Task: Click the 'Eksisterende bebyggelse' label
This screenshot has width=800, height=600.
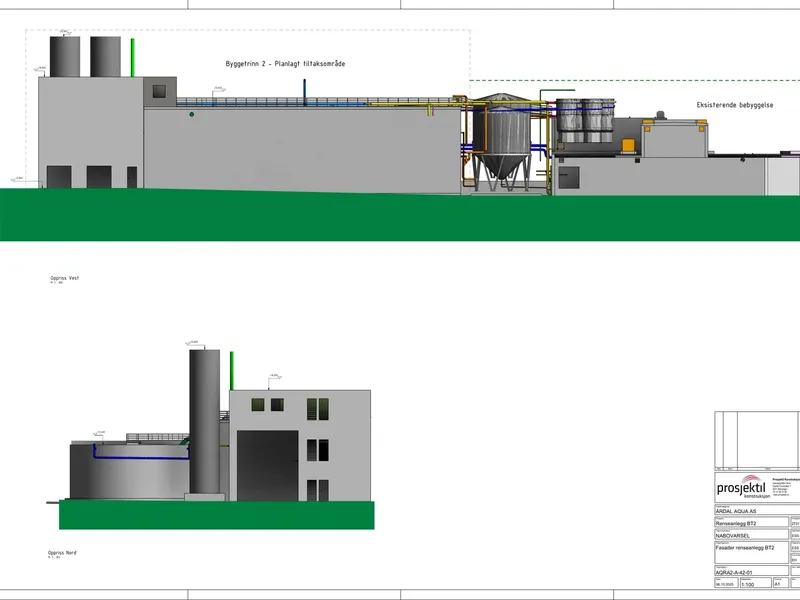Action: [735, 105]
